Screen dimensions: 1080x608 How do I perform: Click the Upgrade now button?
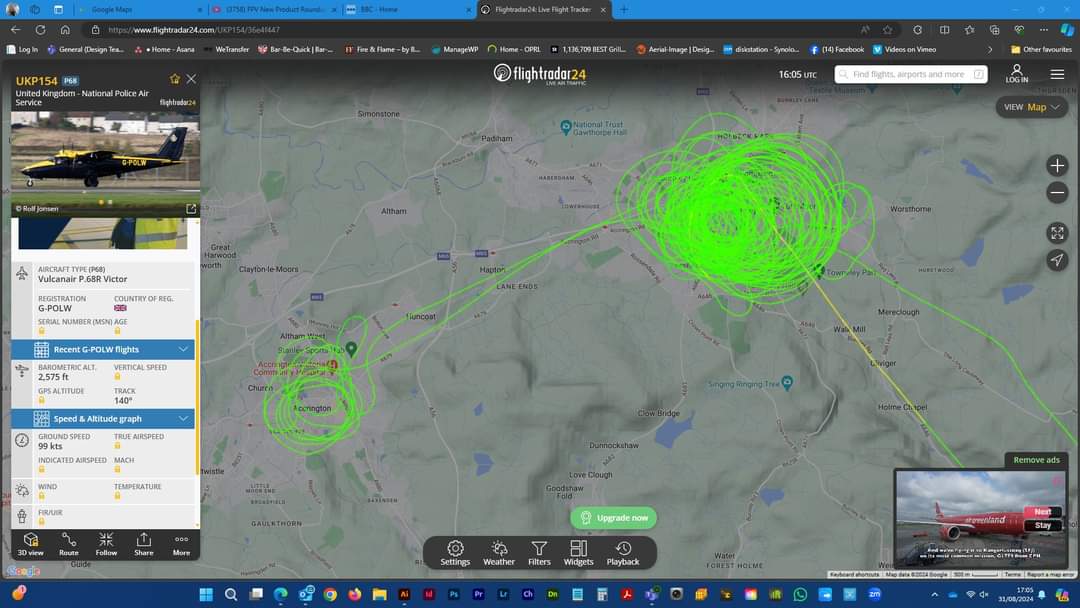click(614, 518)
